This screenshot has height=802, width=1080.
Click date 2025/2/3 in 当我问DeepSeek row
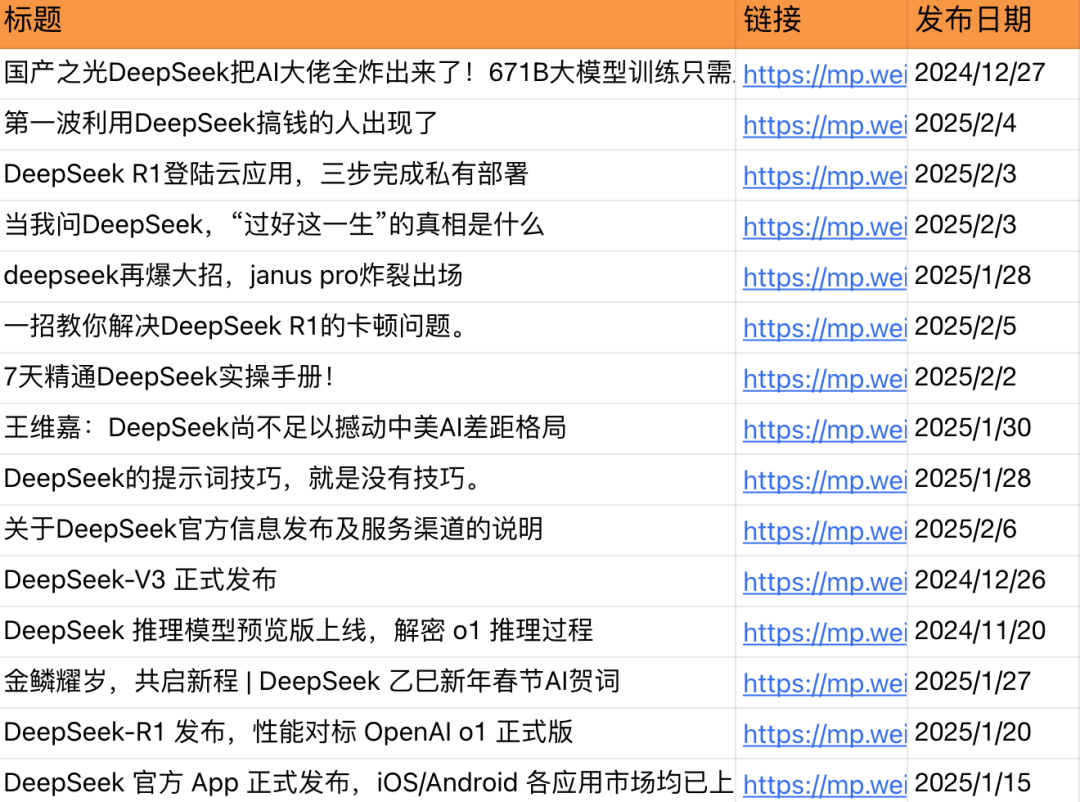tap(965, 225)
